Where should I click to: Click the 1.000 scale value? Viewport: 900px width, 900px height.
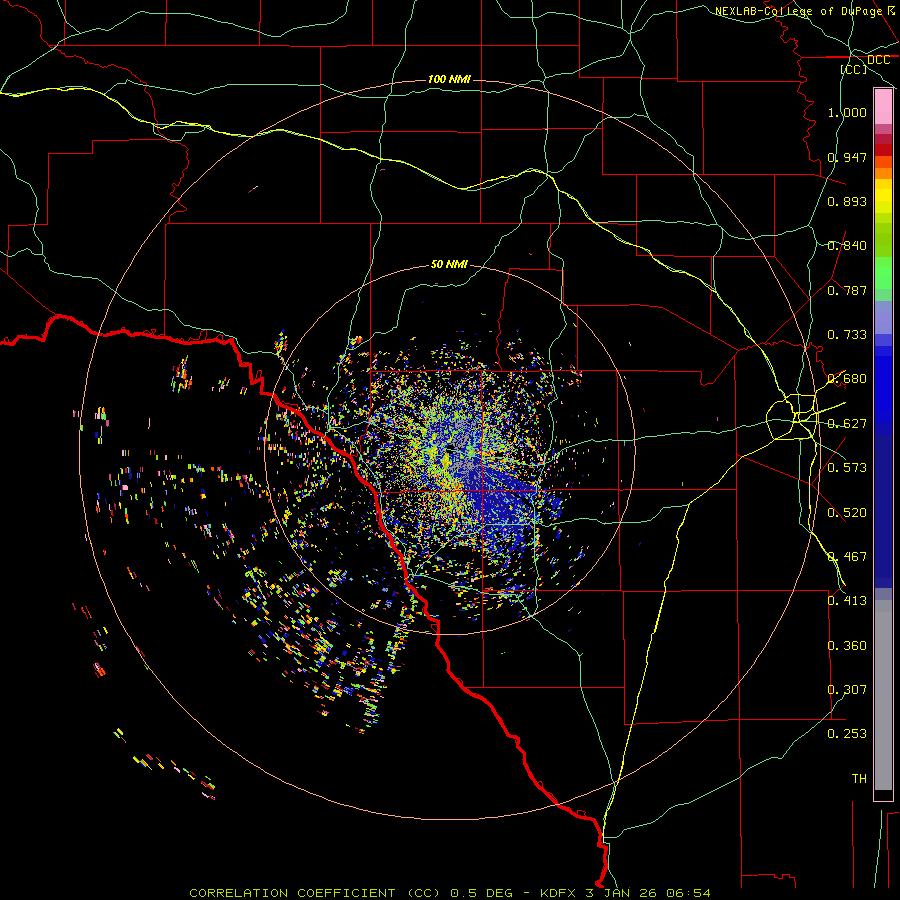pos(847,112)
